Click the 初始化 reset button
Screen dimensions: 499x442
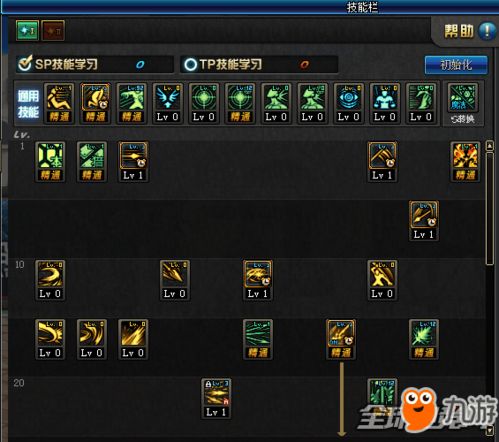(456, 65)
